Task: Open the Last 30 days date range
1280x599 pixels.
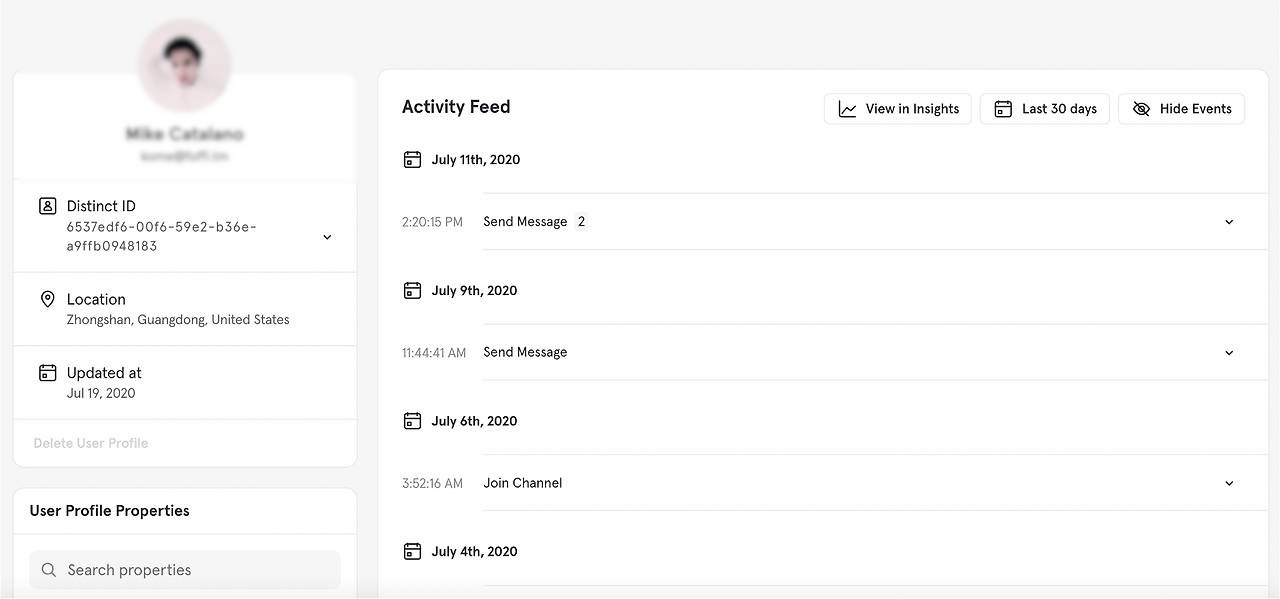Action: click(x=1045, y=109)
